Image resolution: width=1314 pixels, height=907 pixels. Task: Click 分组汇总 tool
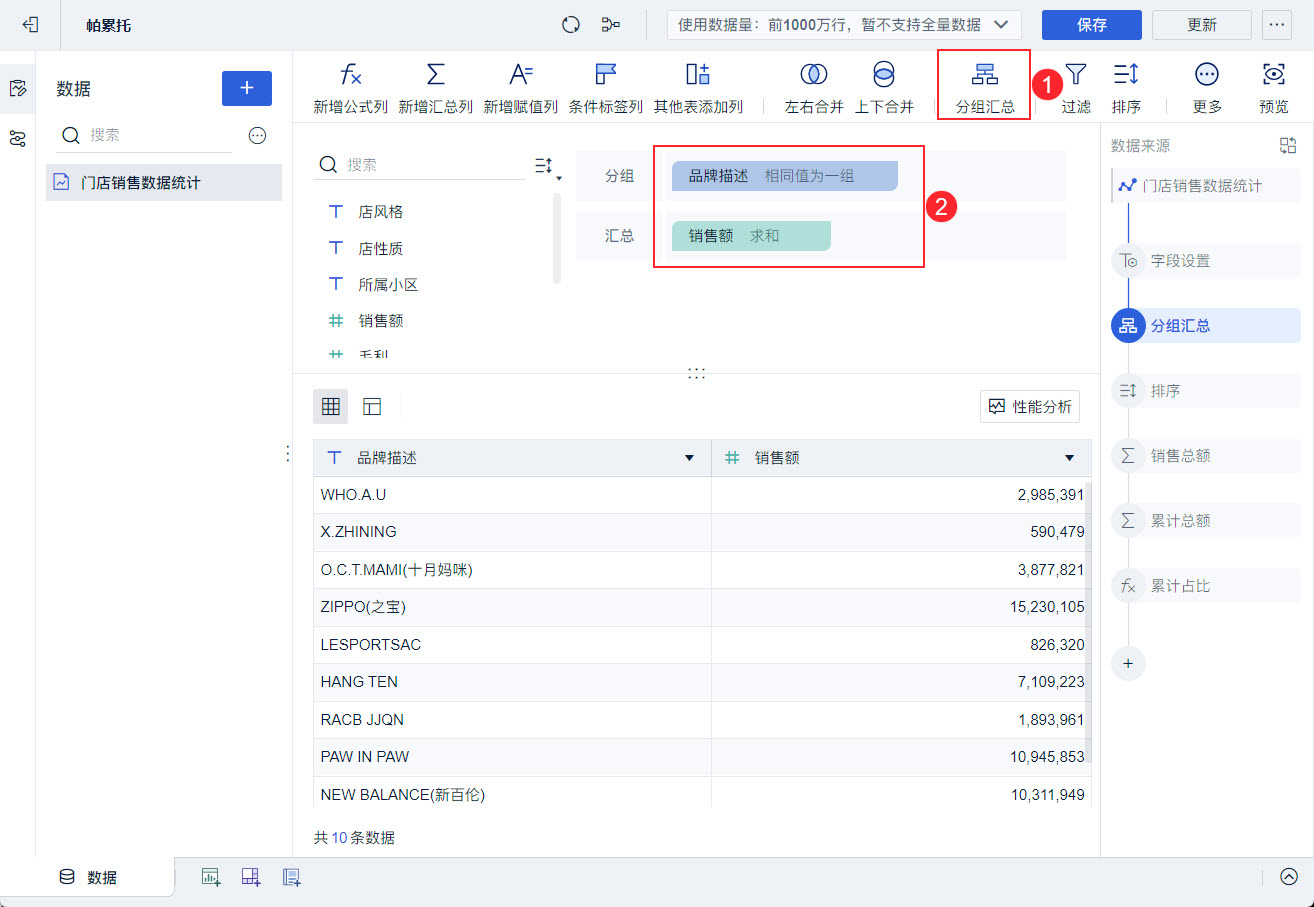coord(985,89)
